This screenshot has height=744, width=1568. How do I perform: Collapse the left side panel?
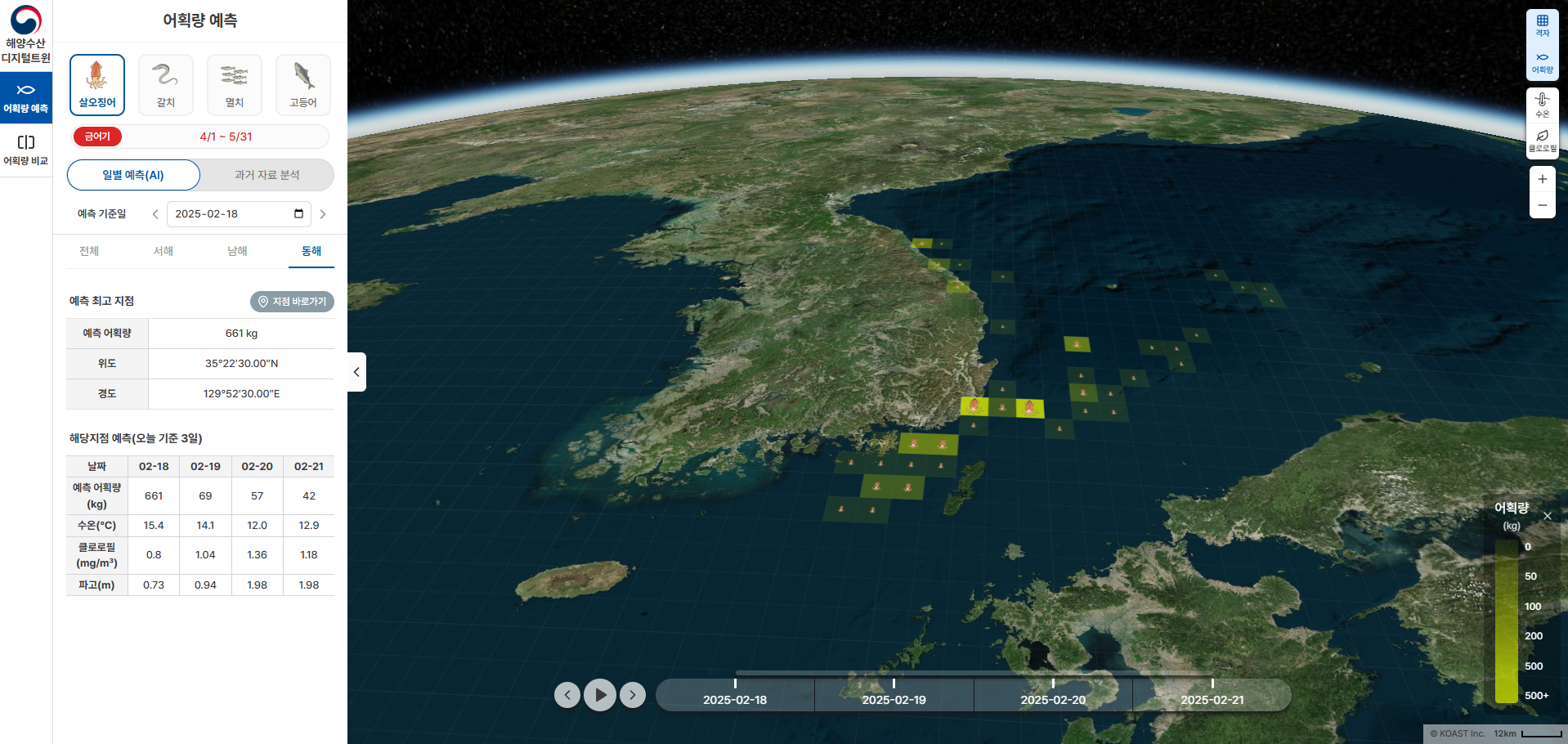point(356,372)
